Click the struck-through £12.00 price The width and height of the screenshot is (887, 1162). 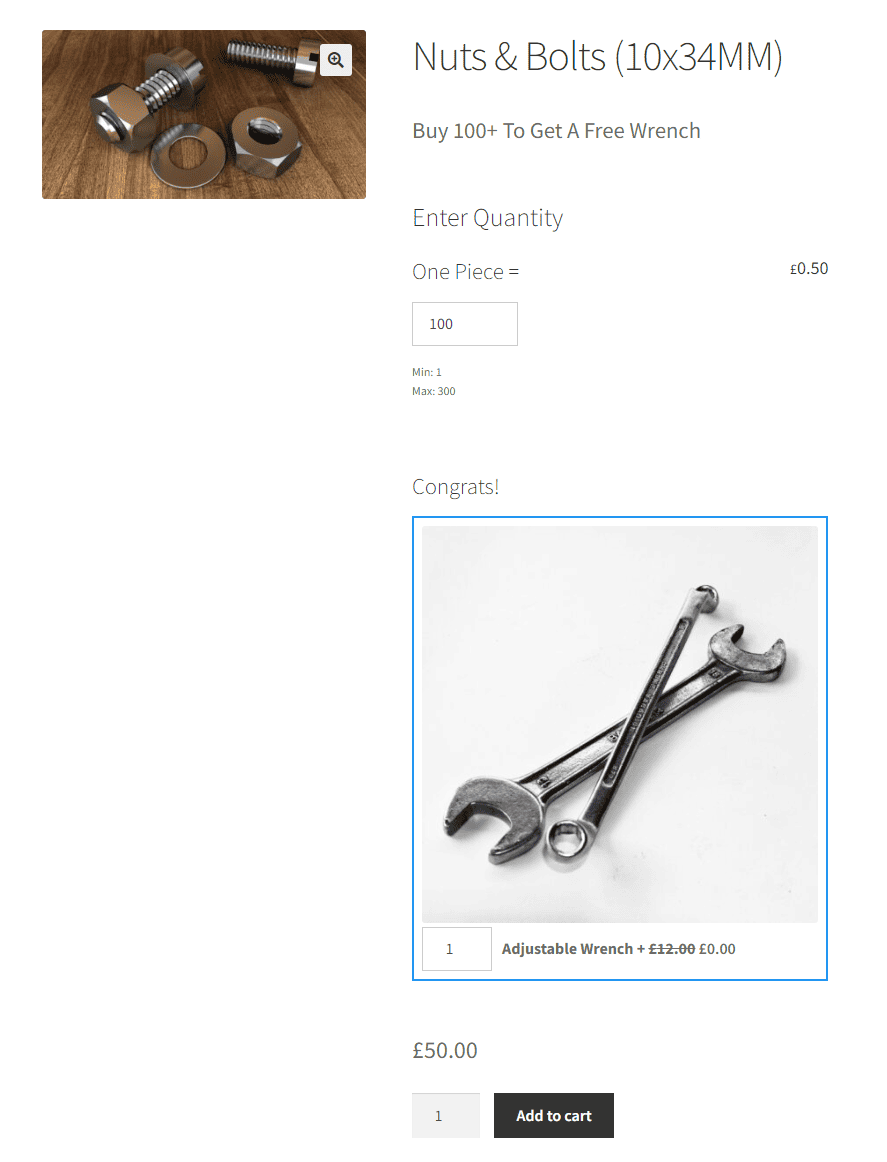click(x=671, y=949)
